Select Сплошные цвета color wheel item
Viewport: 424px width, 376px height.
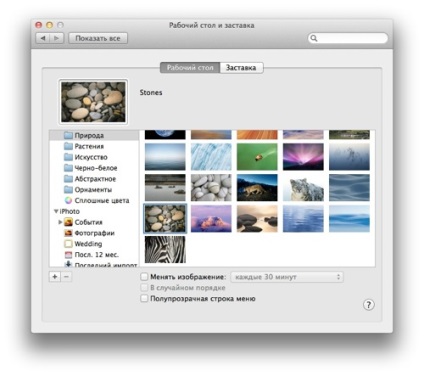point(94,200)
